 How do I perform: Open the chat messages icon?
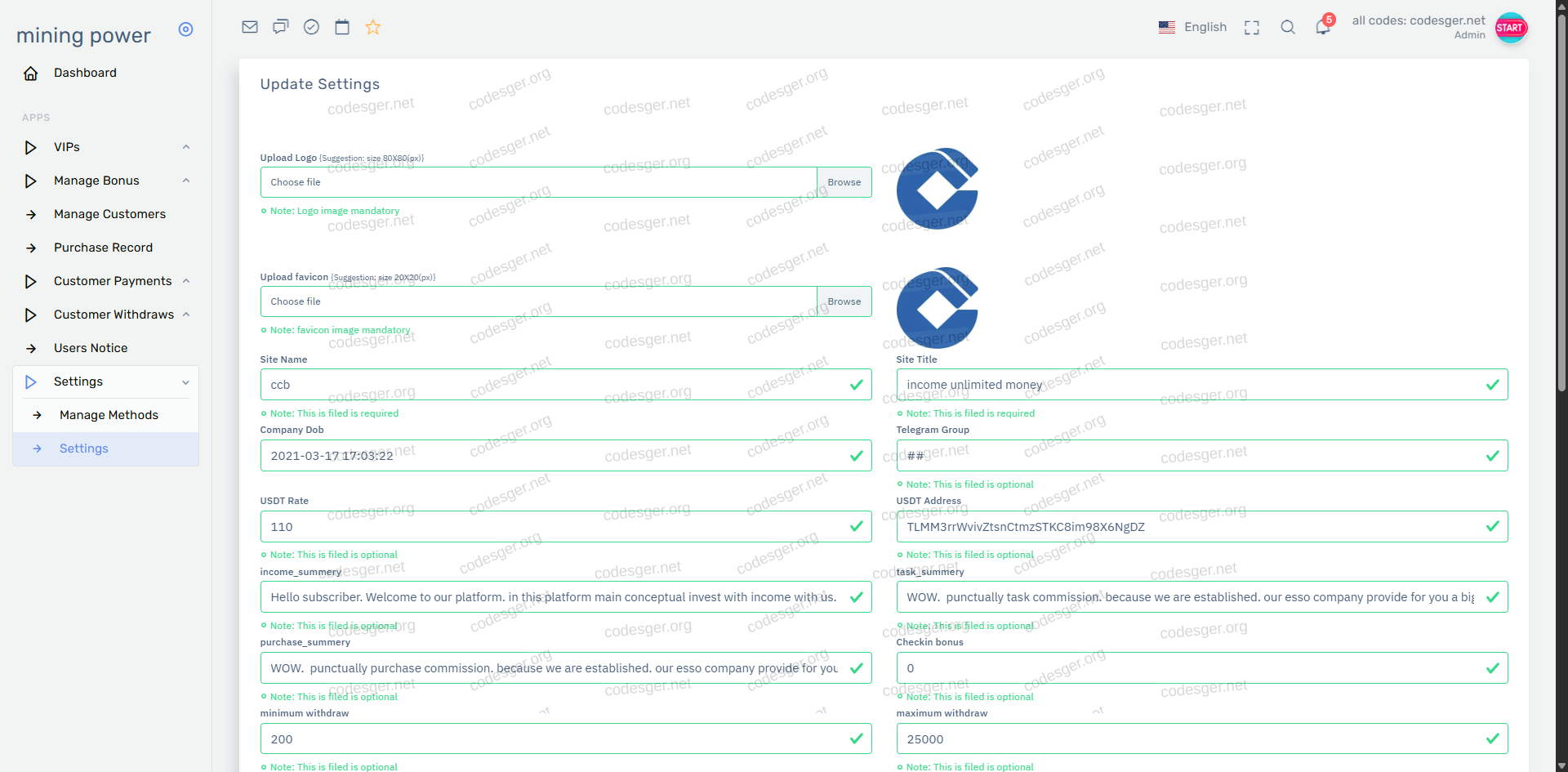281,27
